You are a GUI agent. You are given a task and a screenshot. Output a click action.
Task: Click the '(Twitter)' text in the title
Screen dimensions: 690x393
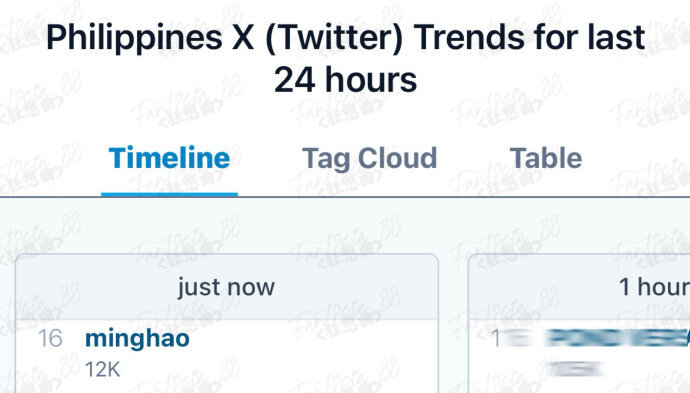334,38
